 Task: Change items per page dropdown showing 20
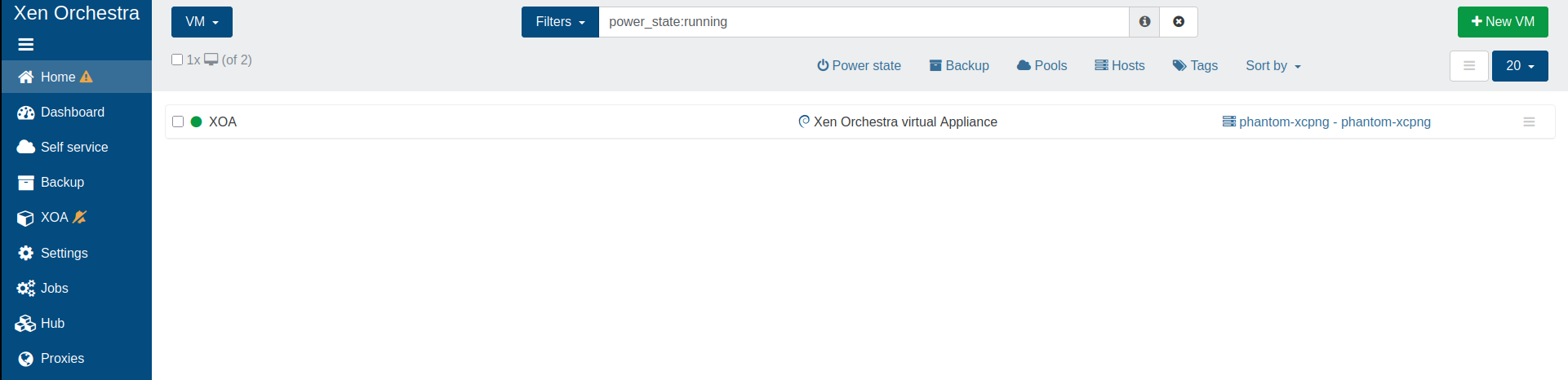(1519, 66)
